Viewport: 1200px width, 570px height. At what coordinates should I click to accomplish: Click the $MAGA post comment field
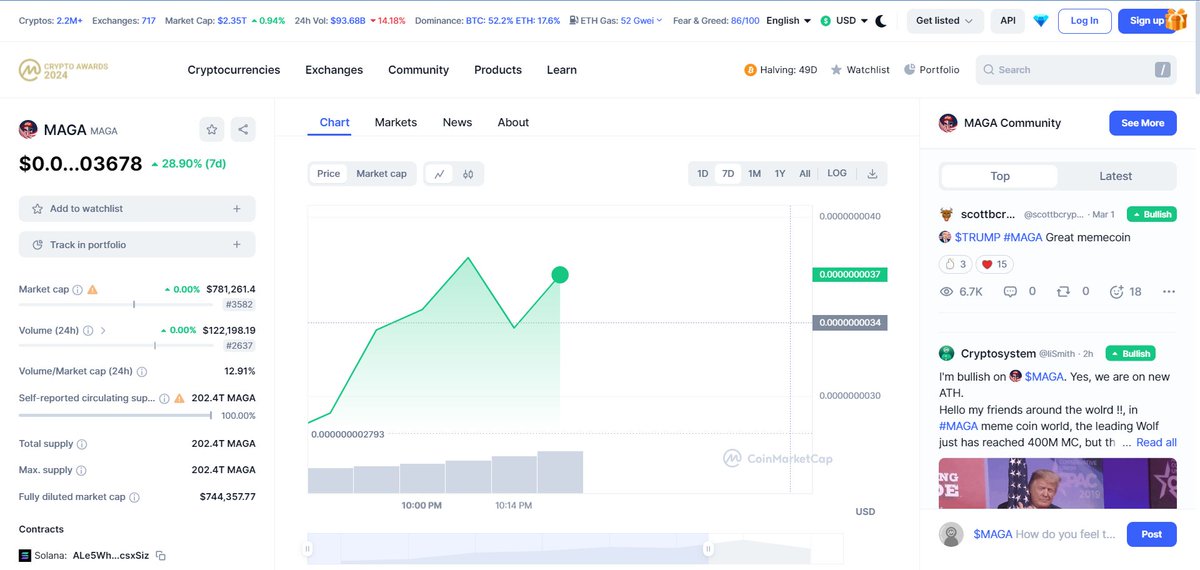tap(1045, 534)
